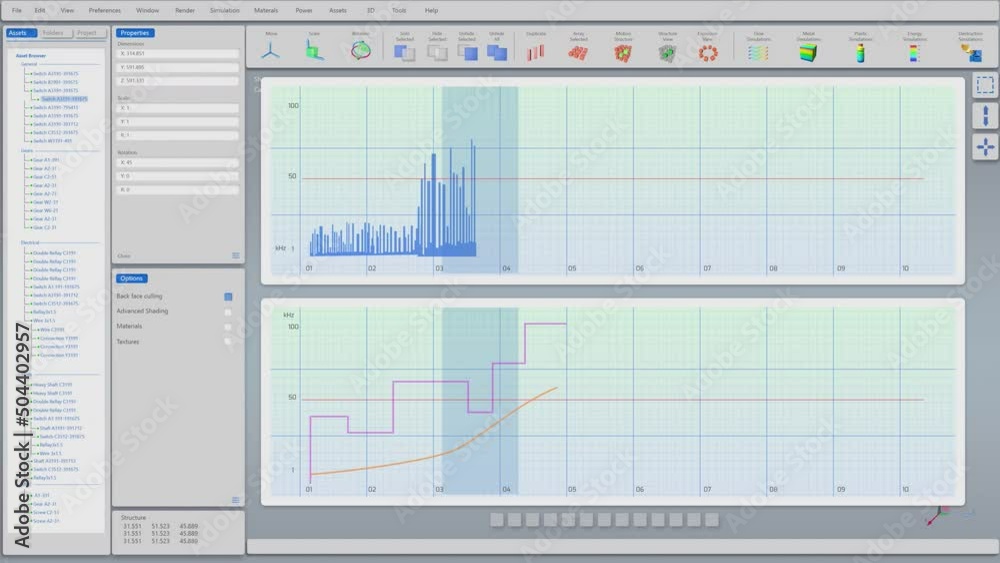Activate the rectangle selection tool
The height and width of the screenshot is (563, 1000).
tap(985, 85)
